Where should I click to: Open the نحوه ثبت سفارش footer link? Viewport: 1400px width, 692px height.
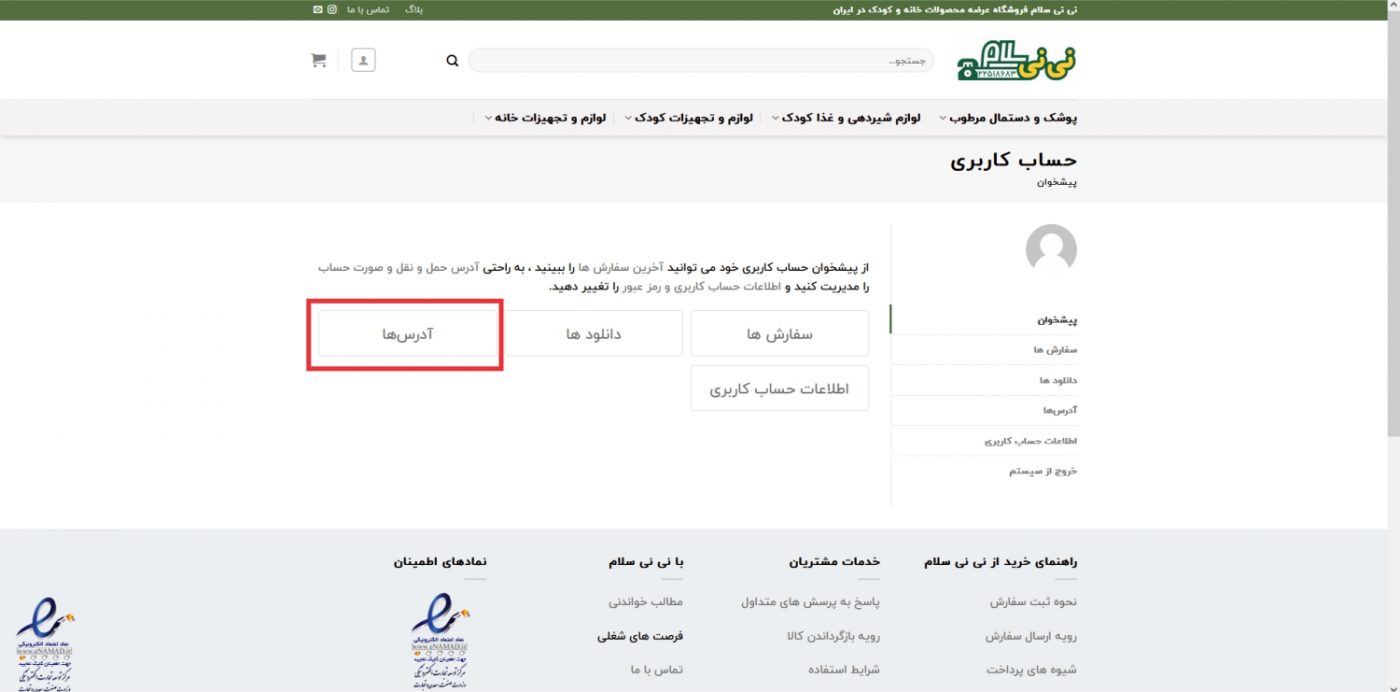[x=1033, y=602]
